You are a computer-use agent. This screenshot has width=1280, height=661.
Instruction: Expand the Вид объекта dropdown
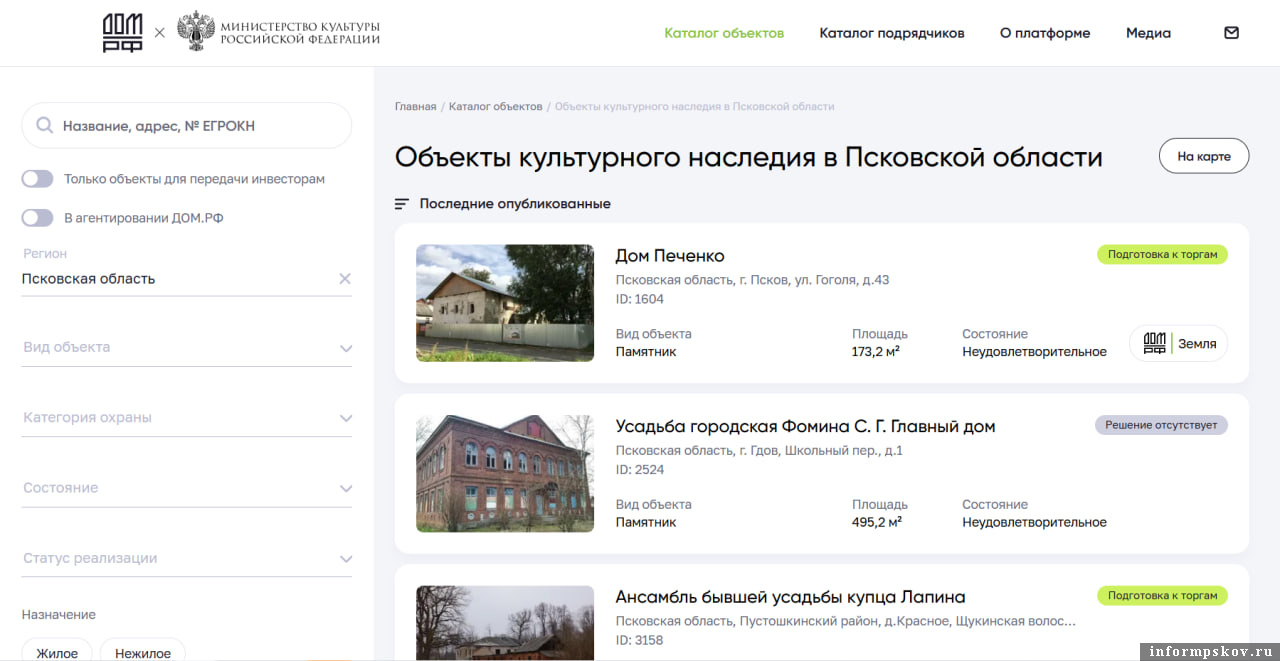[x=187, y=348]
